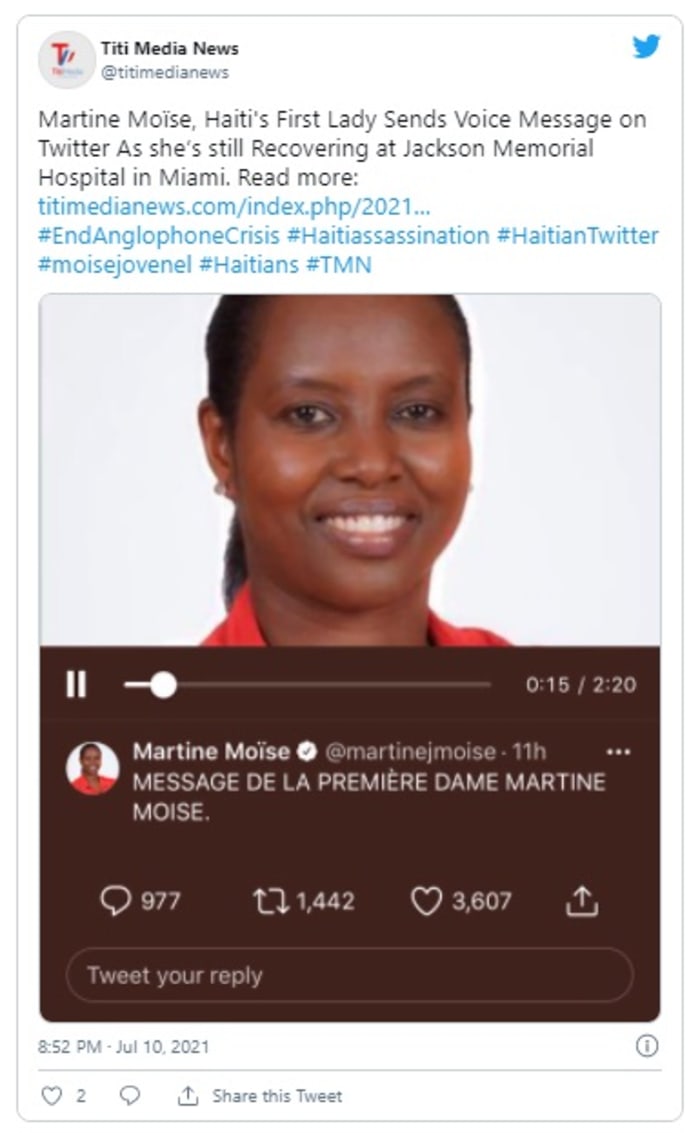Click the reply bubble icon showing 977
700x1133 pixels.
116,901
